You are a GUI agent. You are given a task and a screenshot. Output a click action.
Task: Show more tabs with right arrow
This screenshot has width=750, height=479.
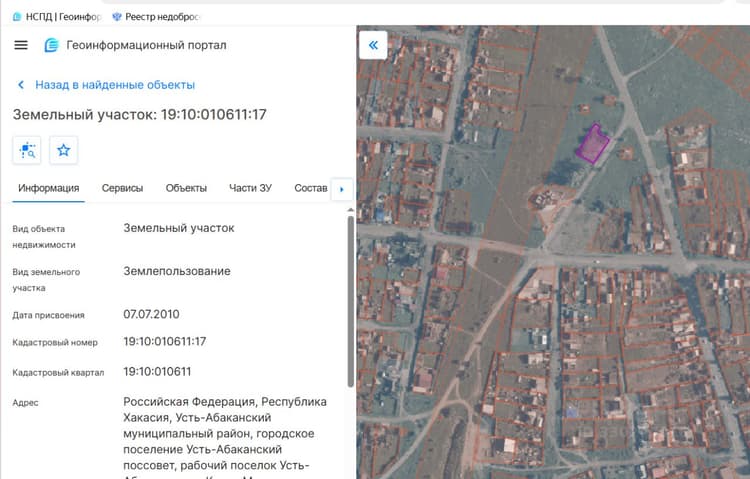point(342,189)
